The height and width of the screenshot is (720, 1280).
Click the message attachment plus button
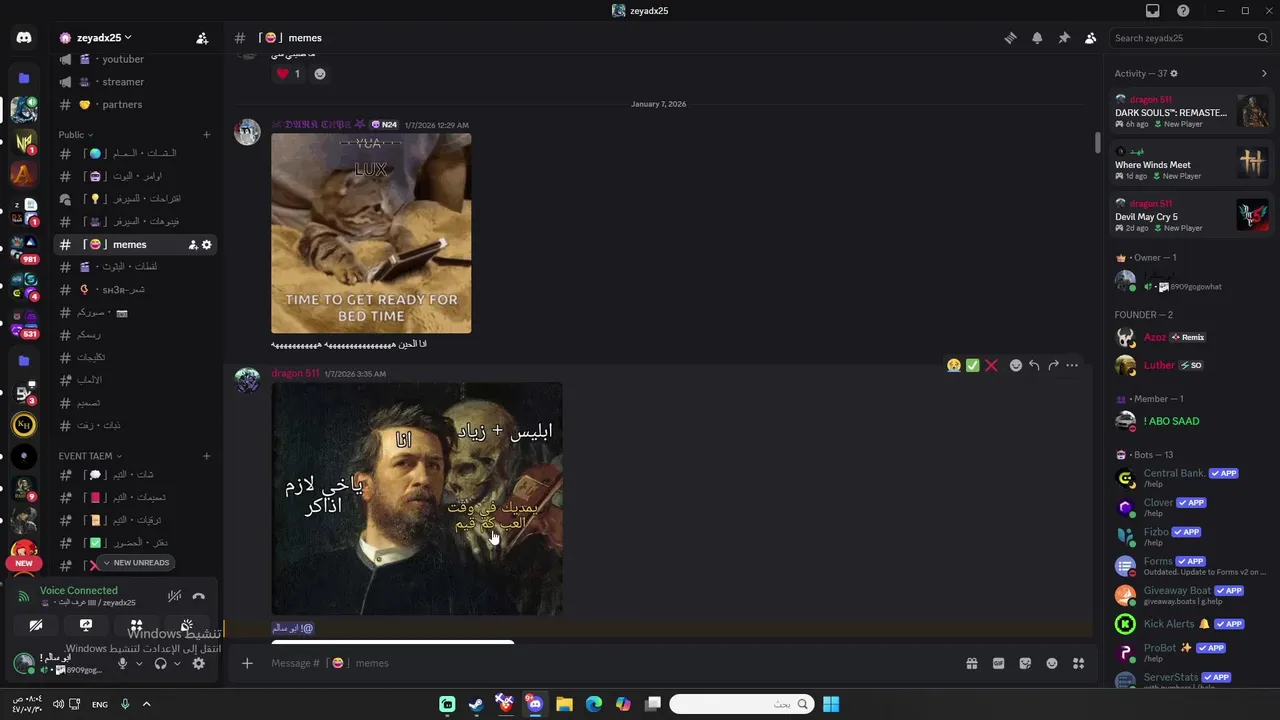pos(247,663)
